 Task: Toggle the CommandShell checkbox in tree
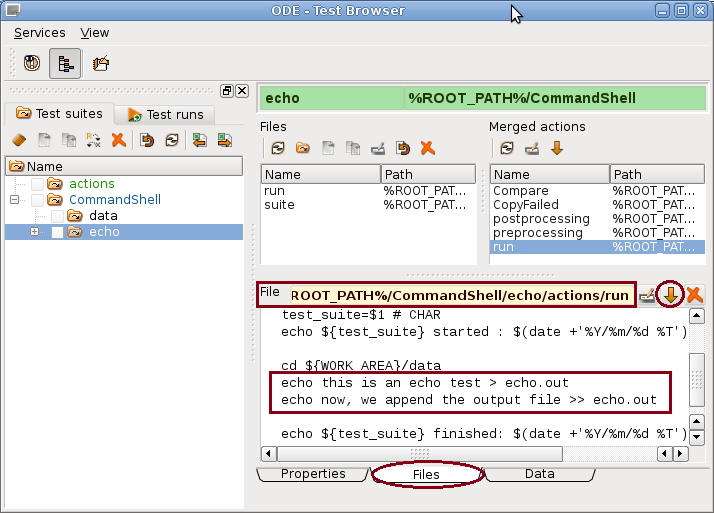[38, 200]
